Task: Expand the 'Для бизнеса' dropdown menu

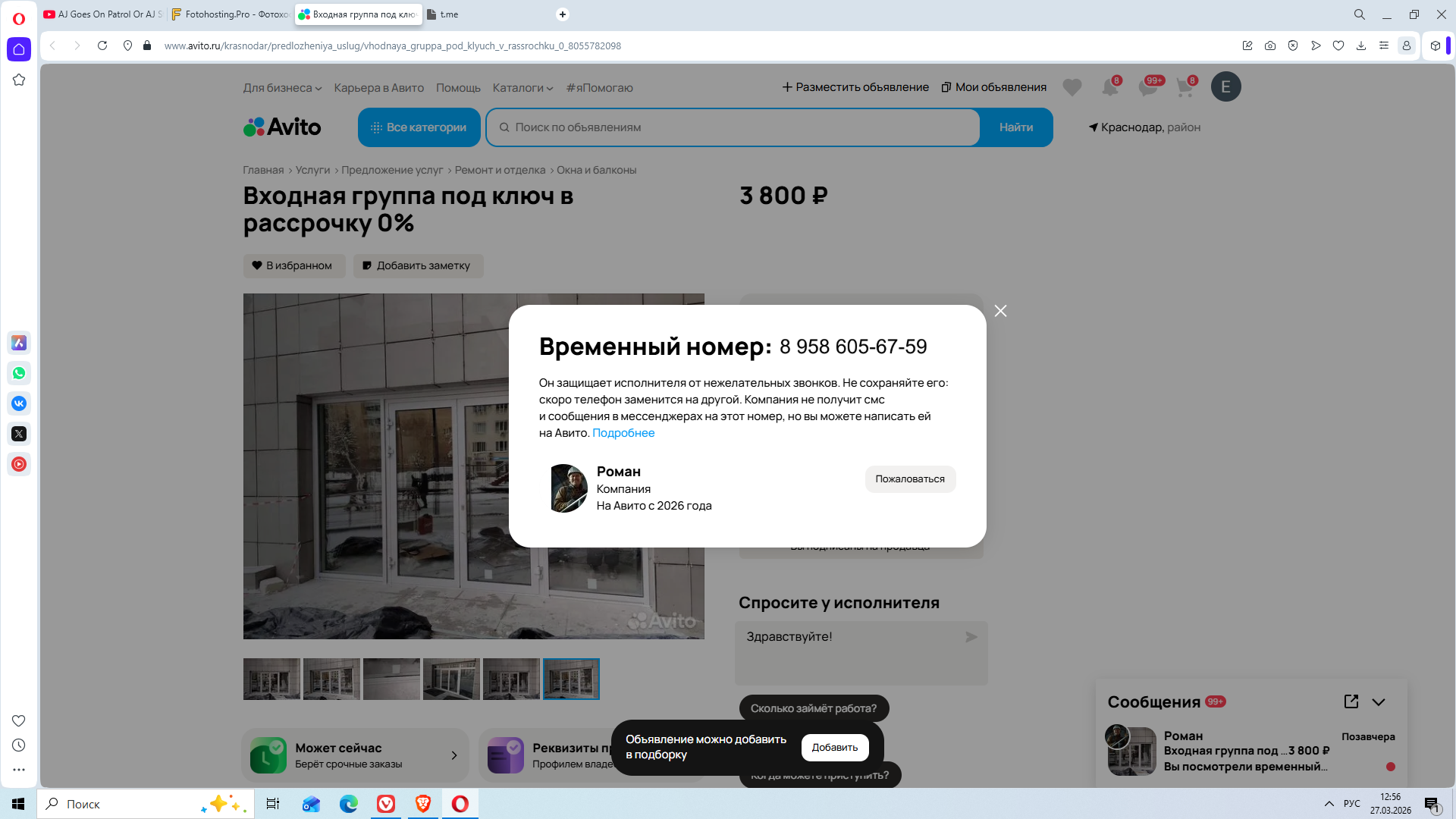Action: coord(282,88)
